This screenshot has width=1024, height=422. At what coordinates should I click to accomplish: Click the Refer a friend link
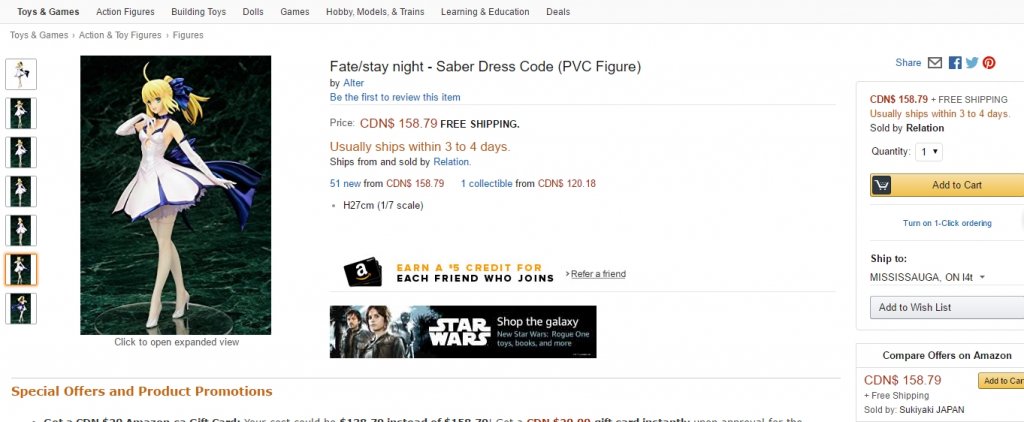coord(598,274)
